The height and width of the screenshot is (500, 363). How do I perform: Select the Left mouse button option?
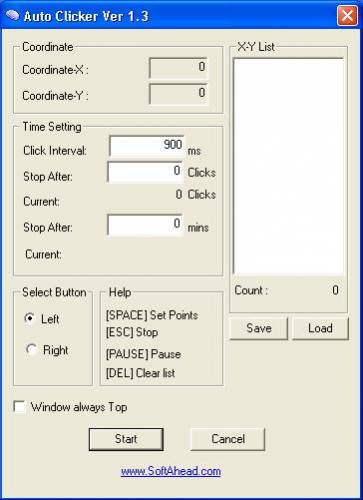click(x=30, y=318)
